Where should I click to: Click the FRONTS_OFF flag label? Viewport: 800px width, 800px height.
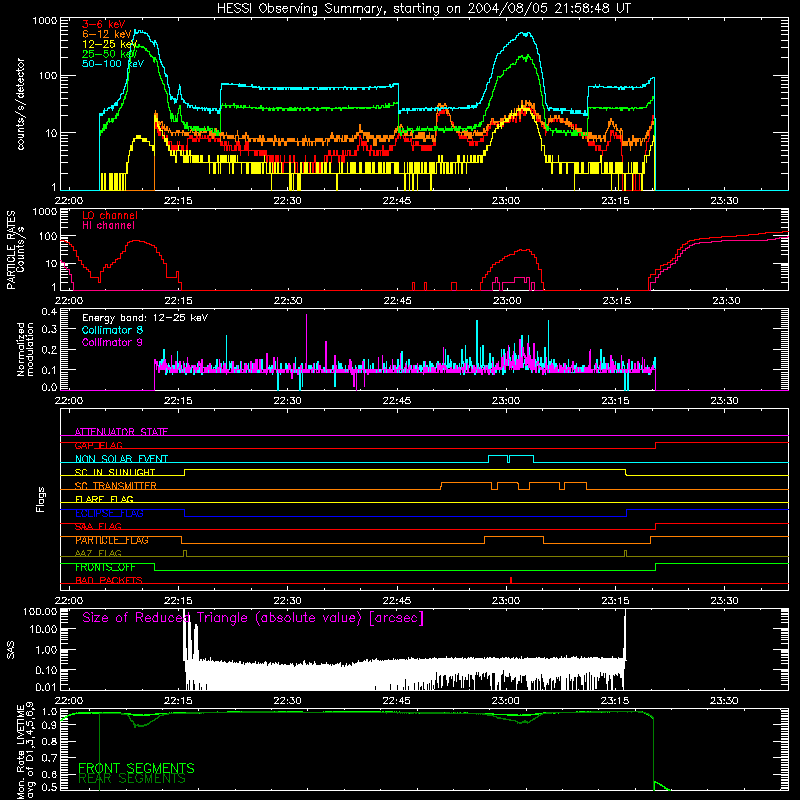coord(105,567)
